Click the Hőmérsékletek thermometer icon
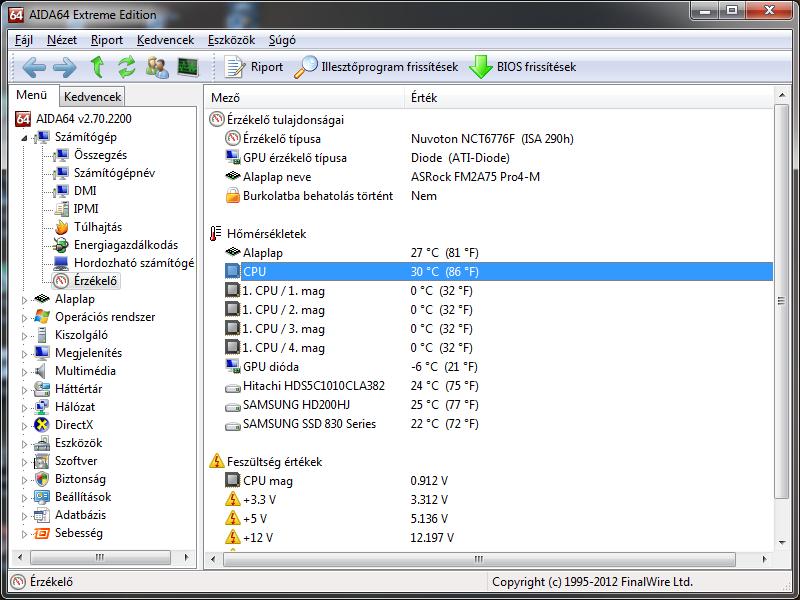The height and width of the screenshot is (600, 800). (x=216, y=234)
